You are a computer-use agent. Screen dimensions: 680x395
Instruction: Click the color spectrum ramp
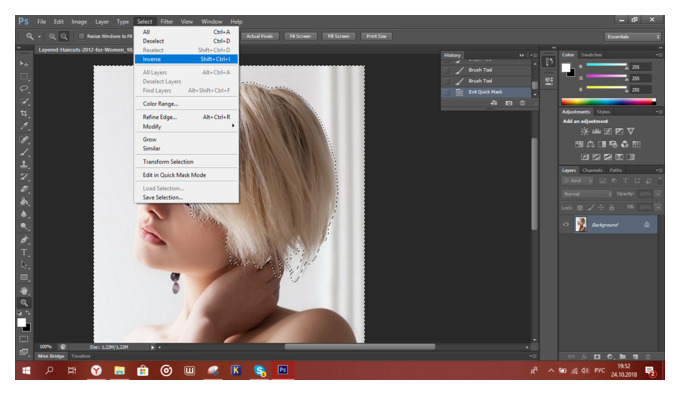[x=608, y=101]
